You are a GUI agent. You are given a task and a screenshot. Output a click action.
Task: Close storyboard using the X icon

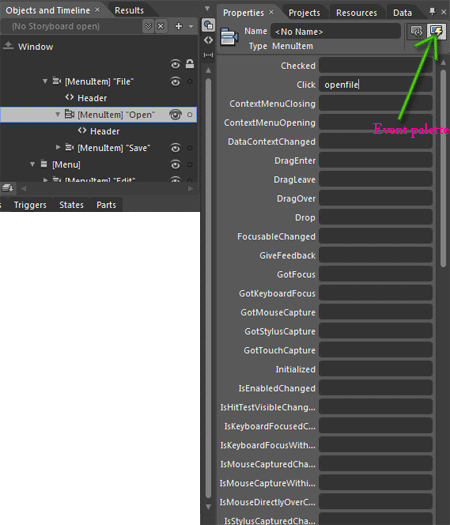(161, 26)
